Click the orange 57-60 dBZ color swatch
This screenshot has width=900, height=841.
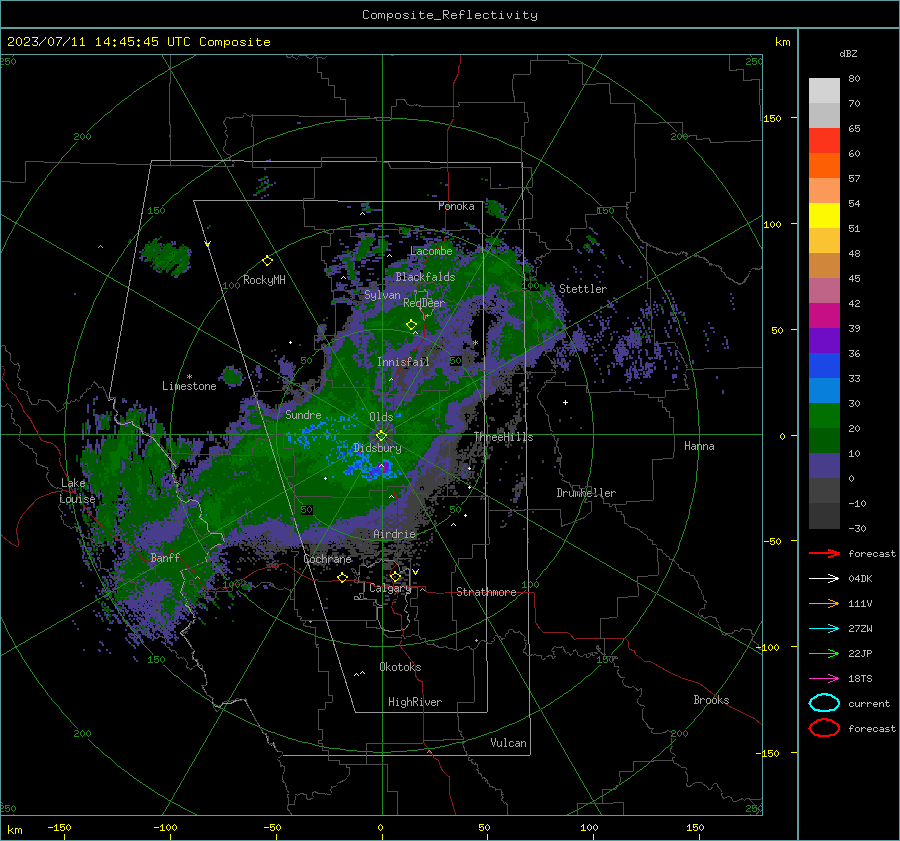(824, 166)
